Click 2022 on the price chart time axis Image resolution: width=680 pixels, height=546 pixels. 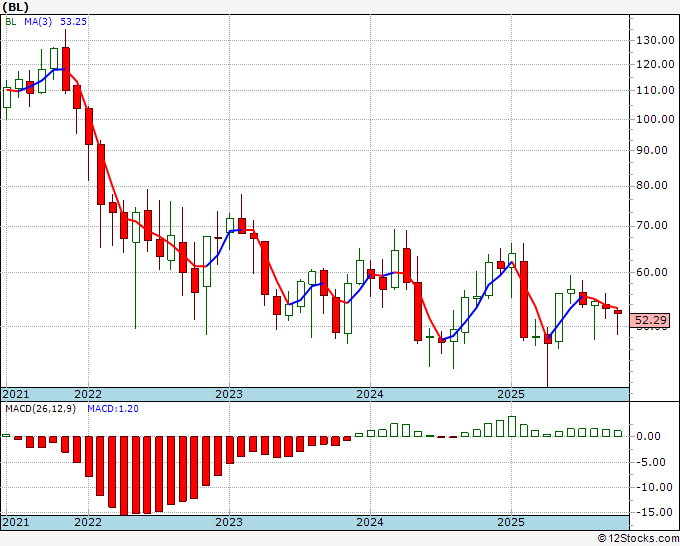[88, 394]
